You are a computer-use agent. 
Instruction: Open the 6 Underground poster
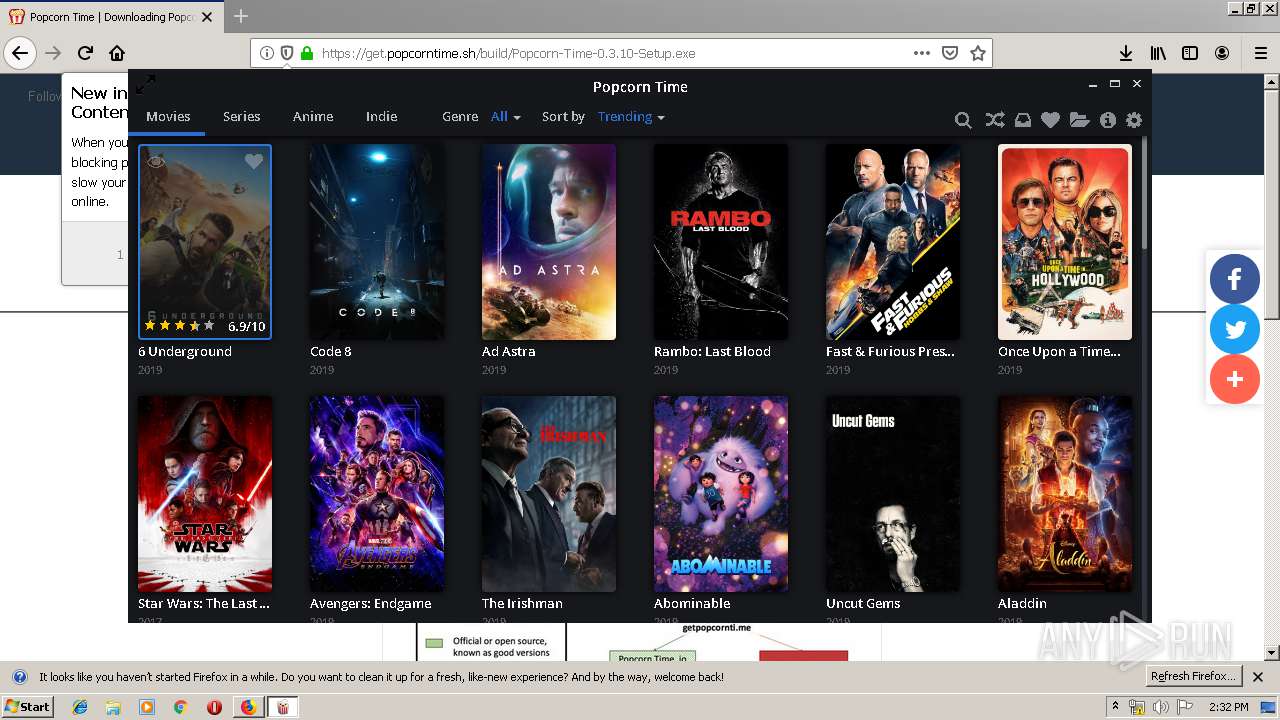205,242
